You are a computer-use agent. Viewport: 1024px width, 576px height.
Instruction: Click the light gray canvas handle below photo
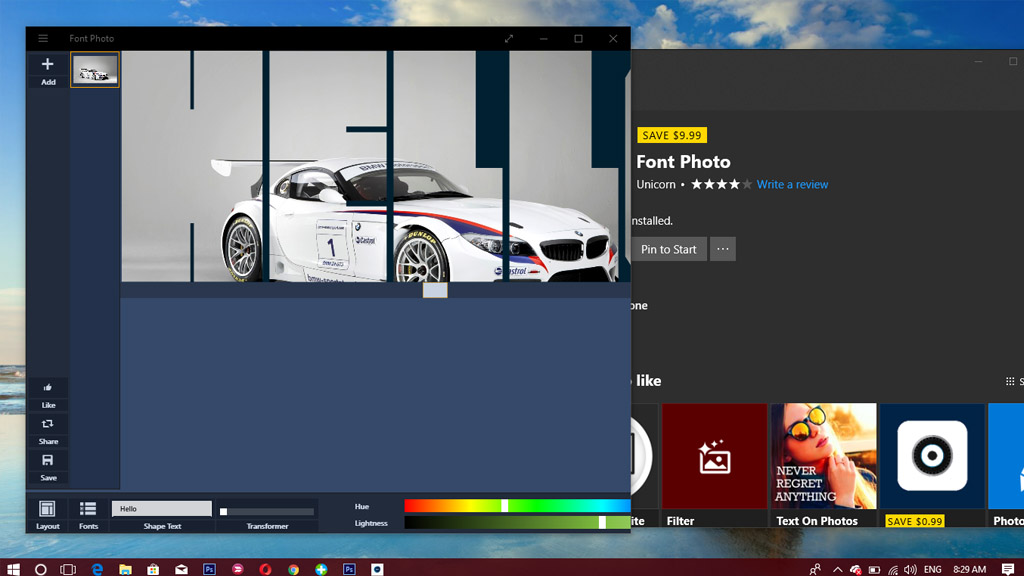click(x=435, y=290)
